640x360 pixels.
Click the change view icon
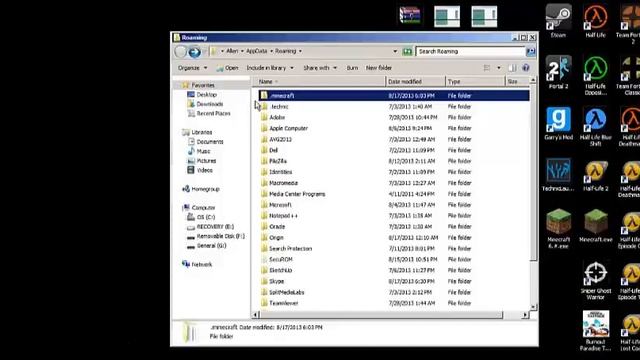coord(487,68)
